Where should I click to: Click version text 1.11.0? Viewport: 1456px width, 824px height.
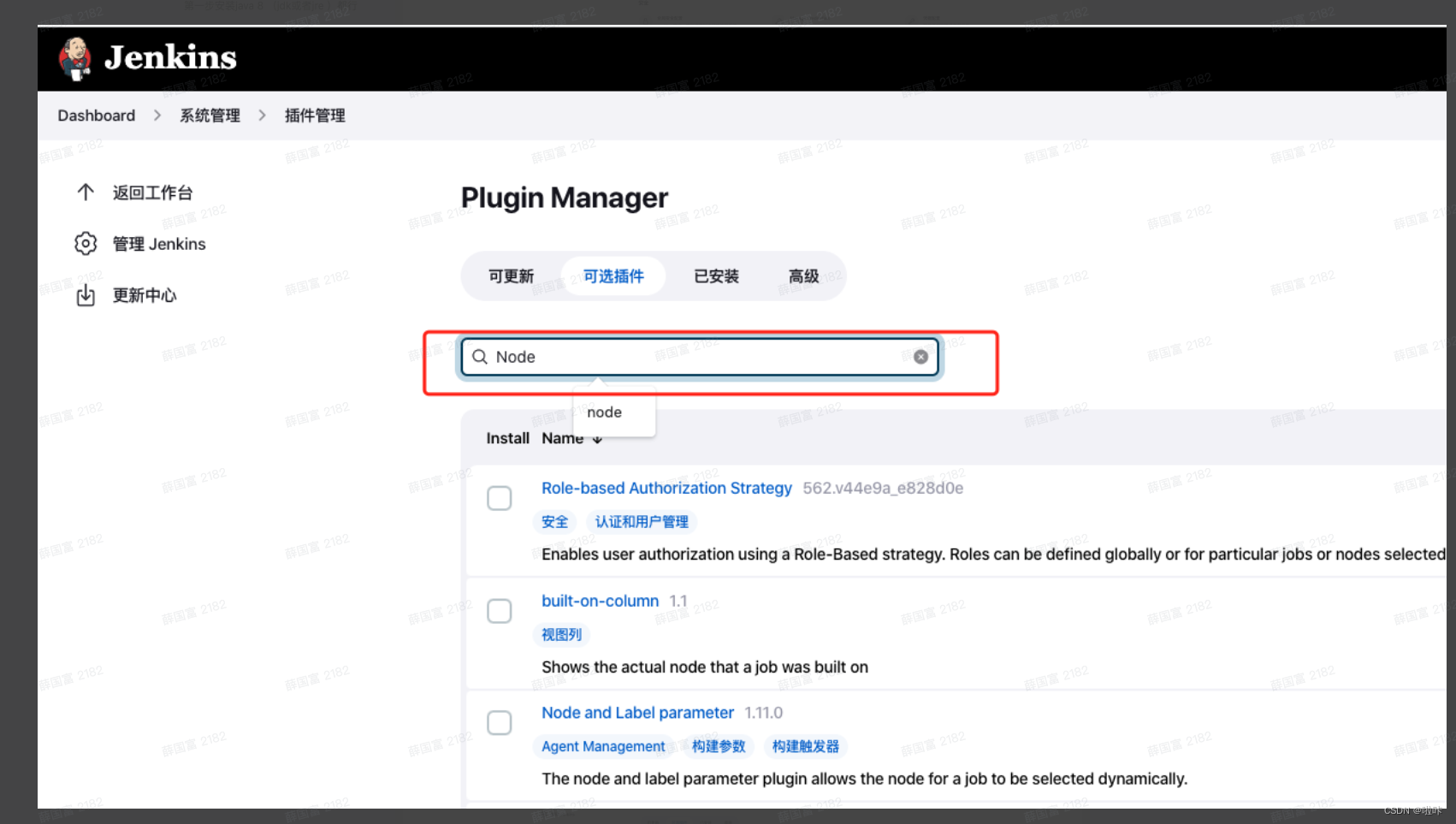pos(763,713)
